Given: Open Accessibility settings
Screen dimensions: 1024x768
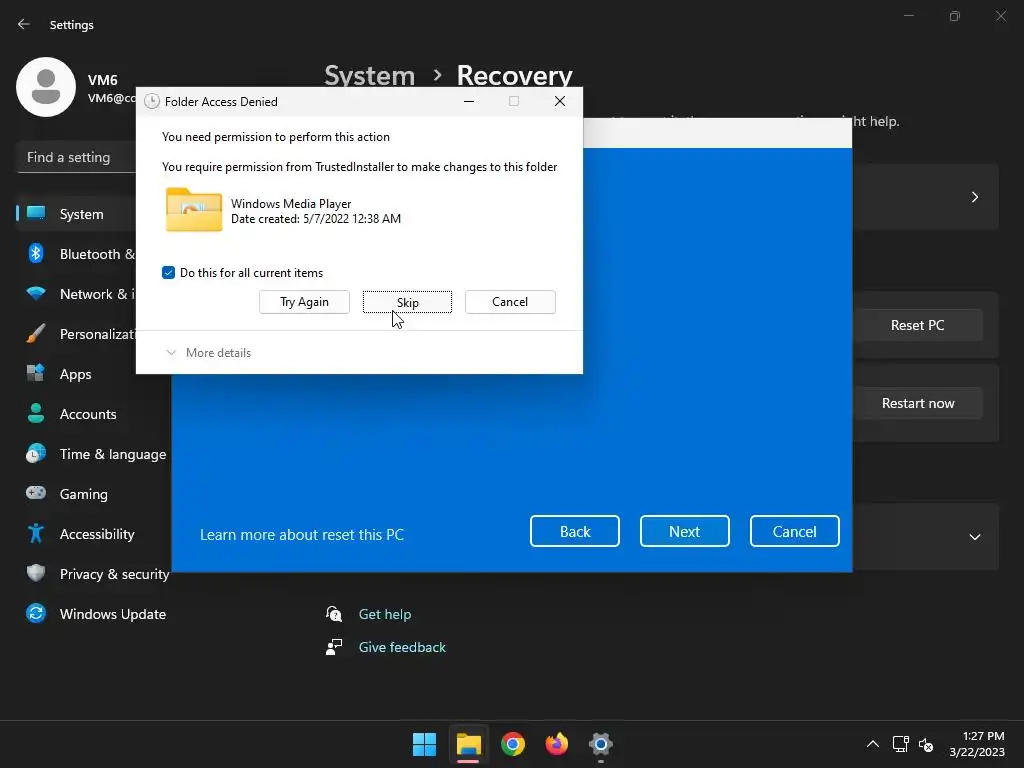Looking at the screenshot, I should click(97, 534).
